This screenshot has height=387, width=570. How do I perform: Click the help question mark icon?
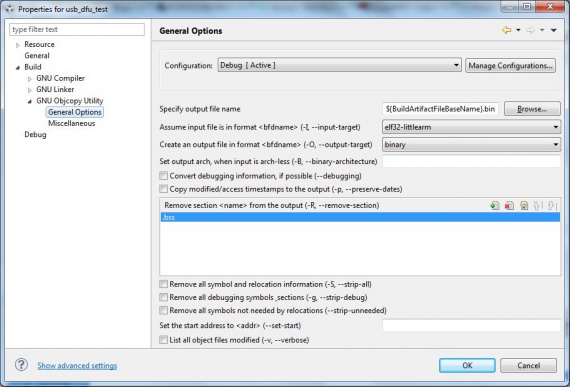click(21, 365)
